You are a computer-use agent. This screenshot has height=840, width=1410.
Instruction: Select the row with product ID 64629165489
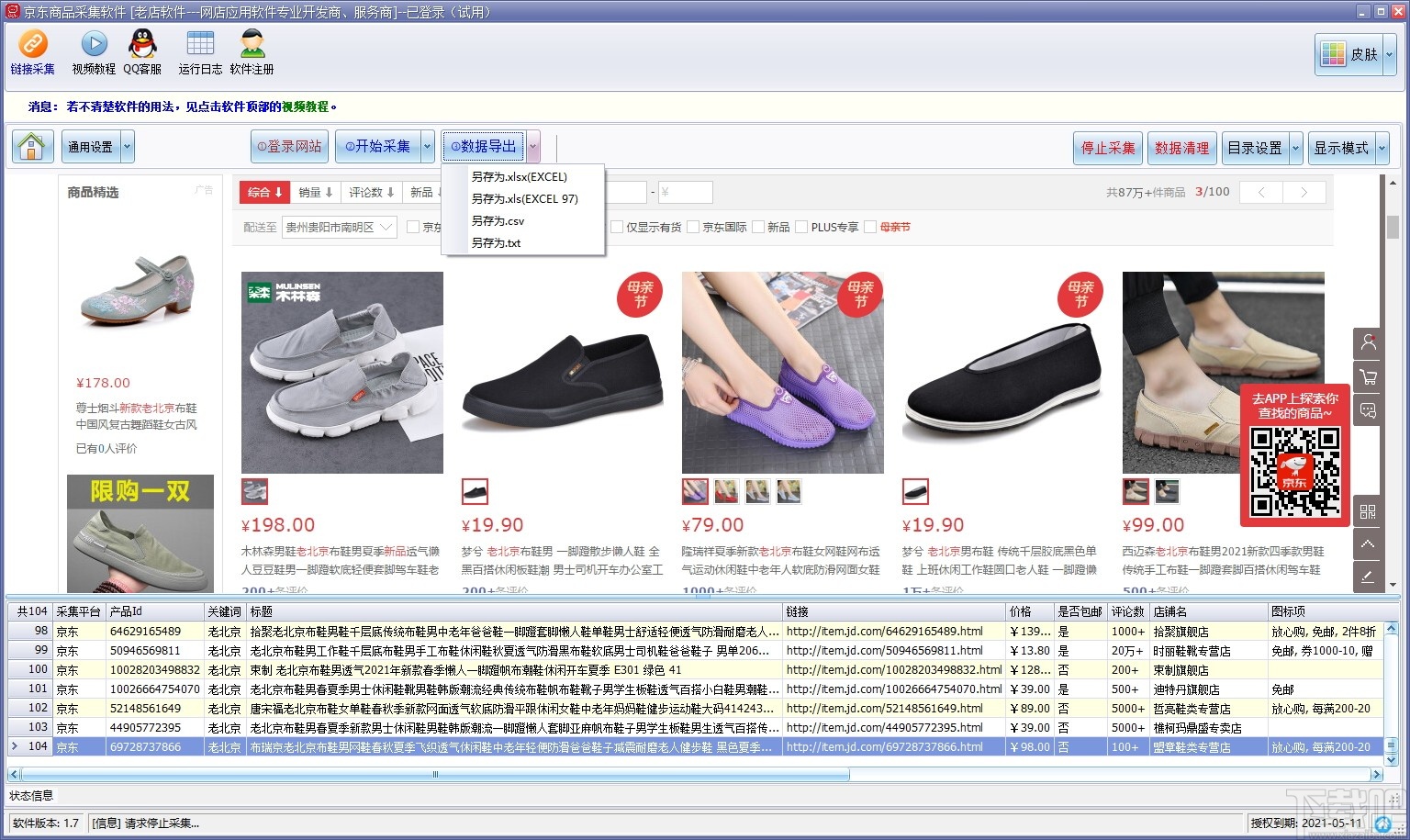(x=697, y=632)
